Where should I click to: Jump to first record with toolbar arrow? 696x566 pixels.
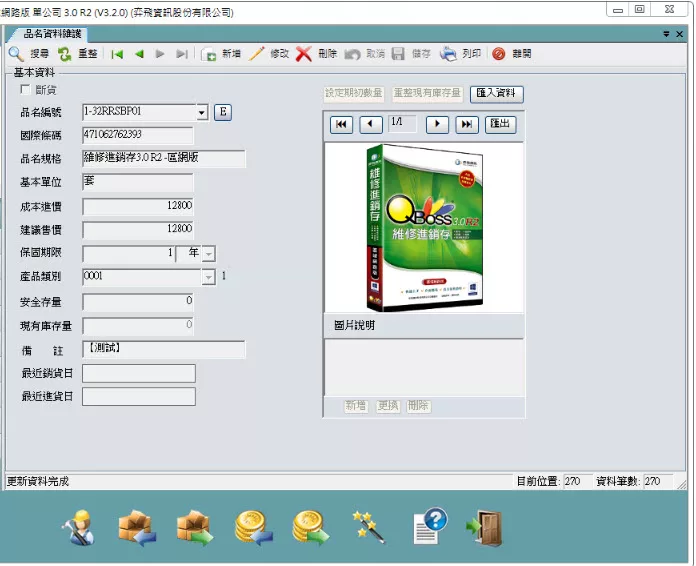[x=117, y=54]
